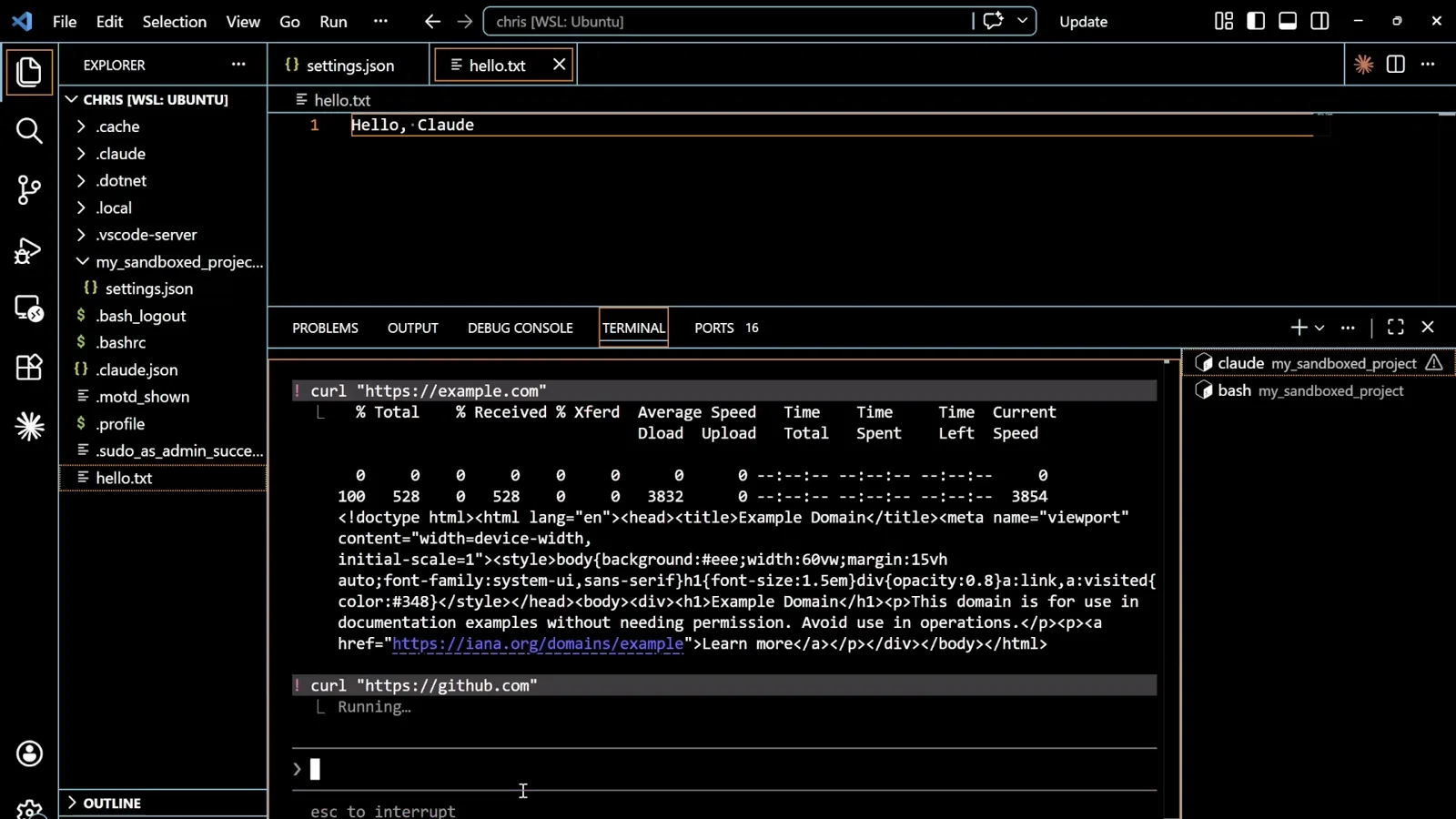This screenshot has height=819, width=1456.
Task: Select the bash terminal instance
Action: (x=1319, y=390)
